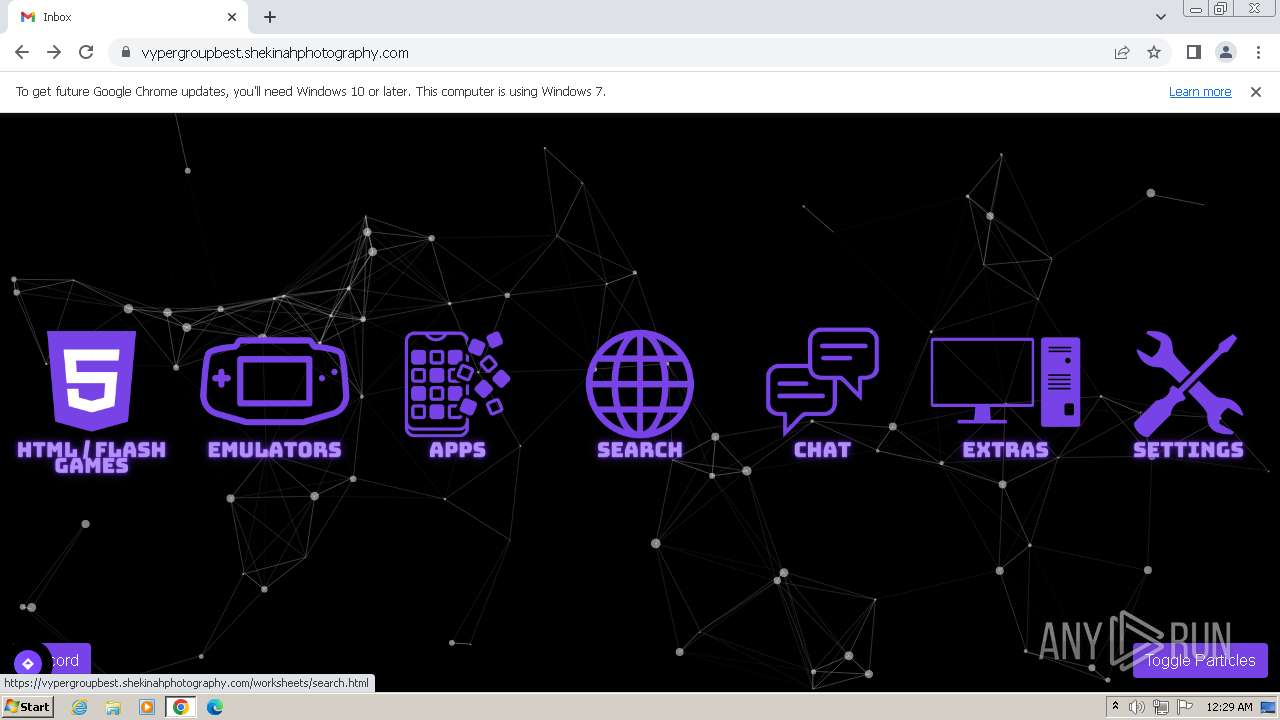Open the Settings tools icon
The image size is (1280, 720).
(1189, 383)
